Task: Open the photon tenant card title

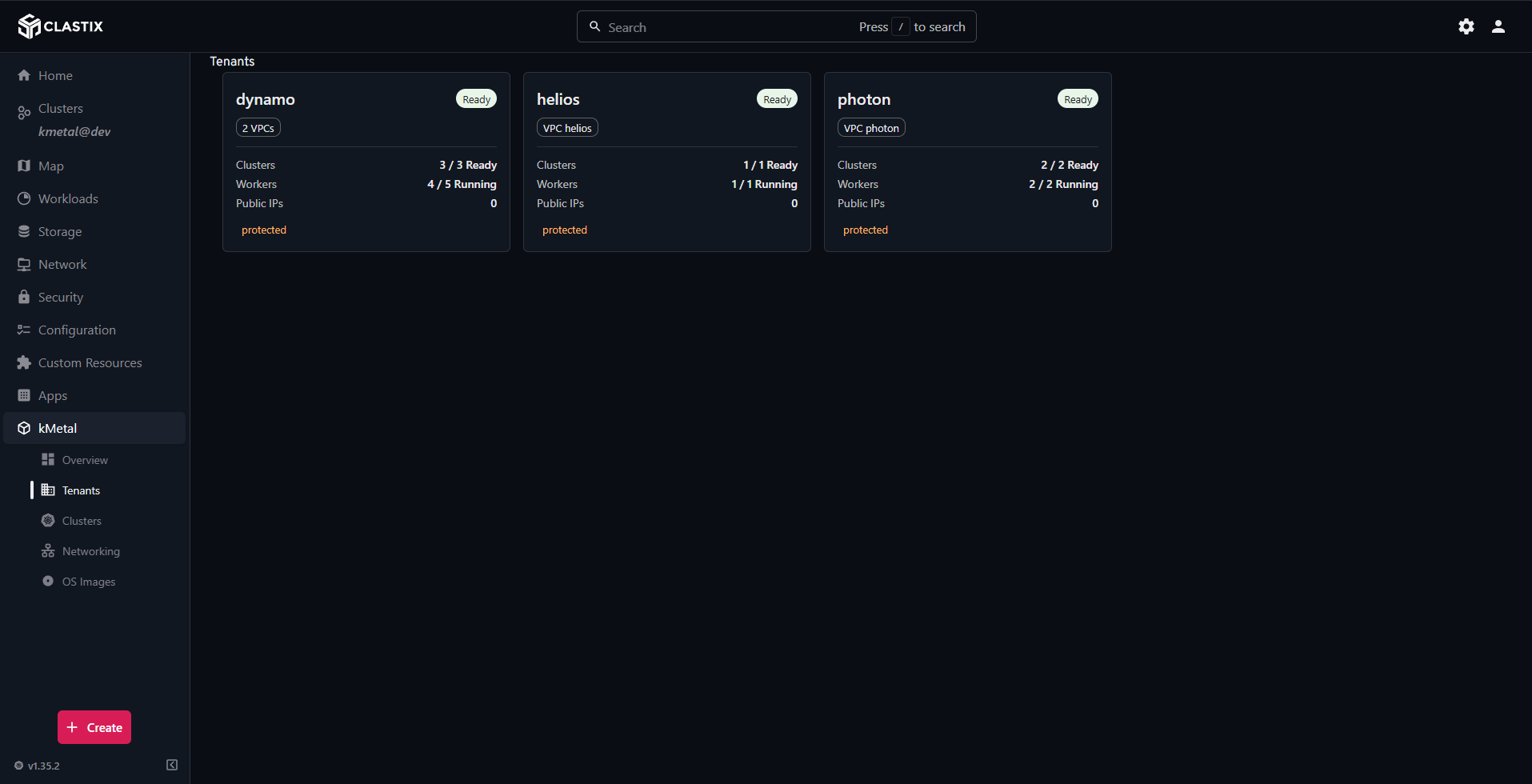Action: coord(864,99)
